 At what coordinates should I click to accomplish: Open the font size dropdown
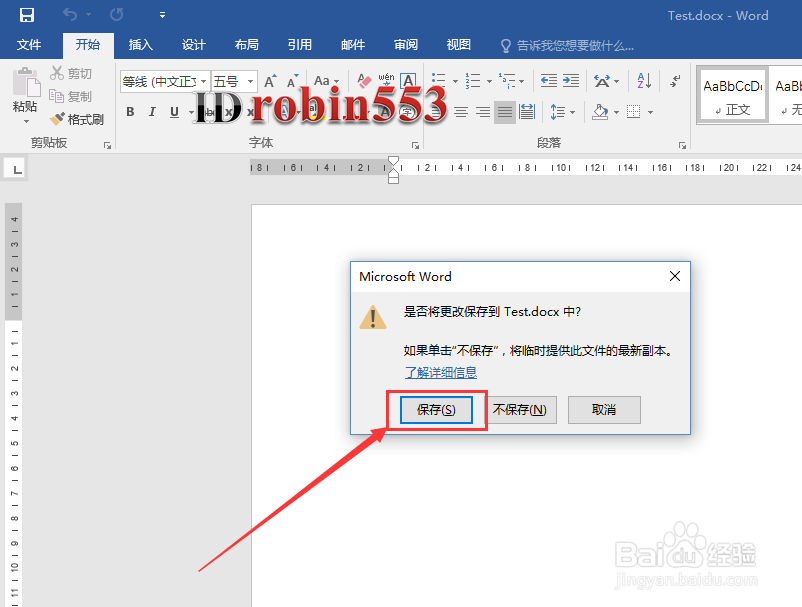point(252,81)
